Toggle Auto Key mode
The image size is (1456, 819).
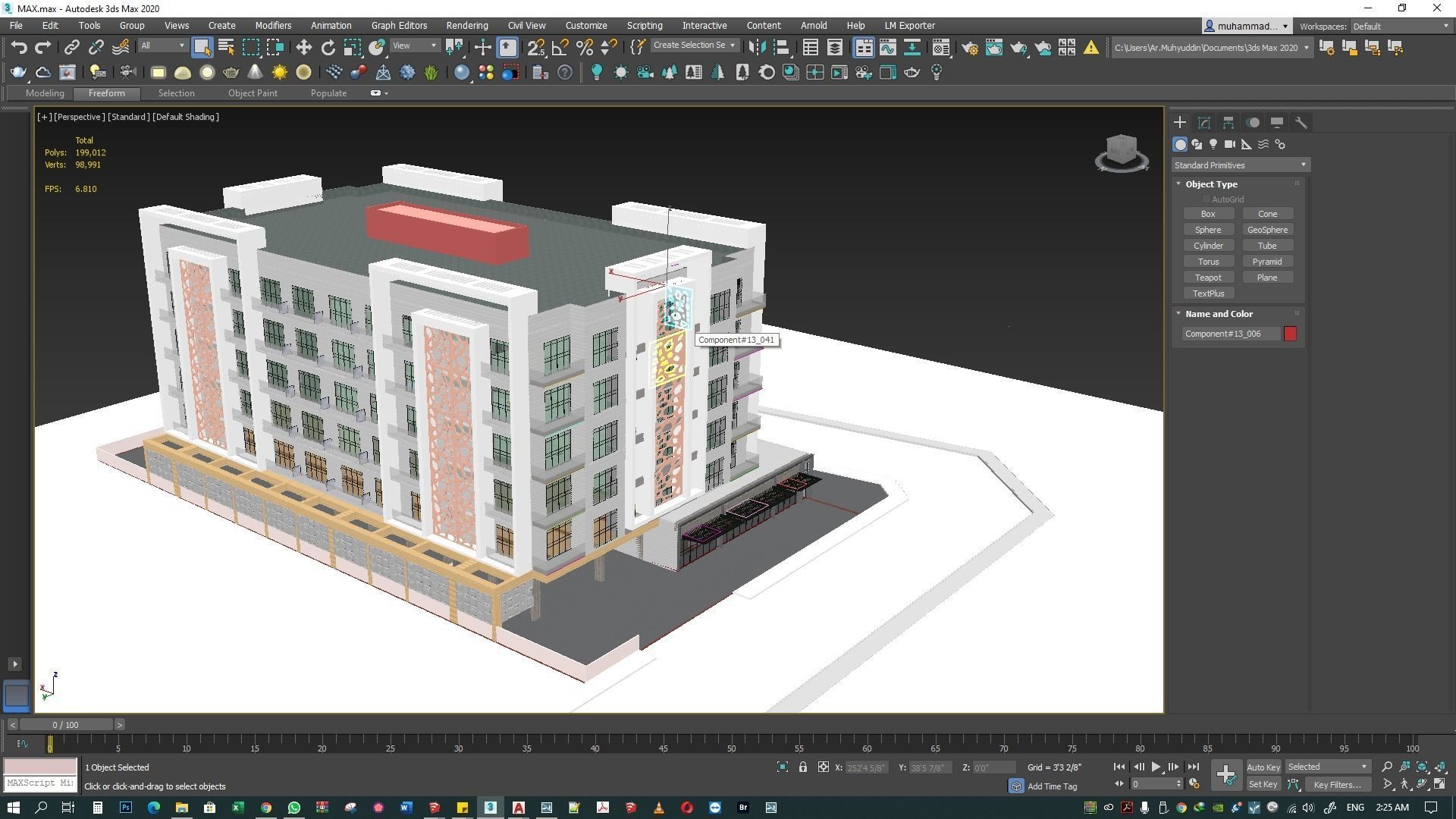(x=1263, y=767)
